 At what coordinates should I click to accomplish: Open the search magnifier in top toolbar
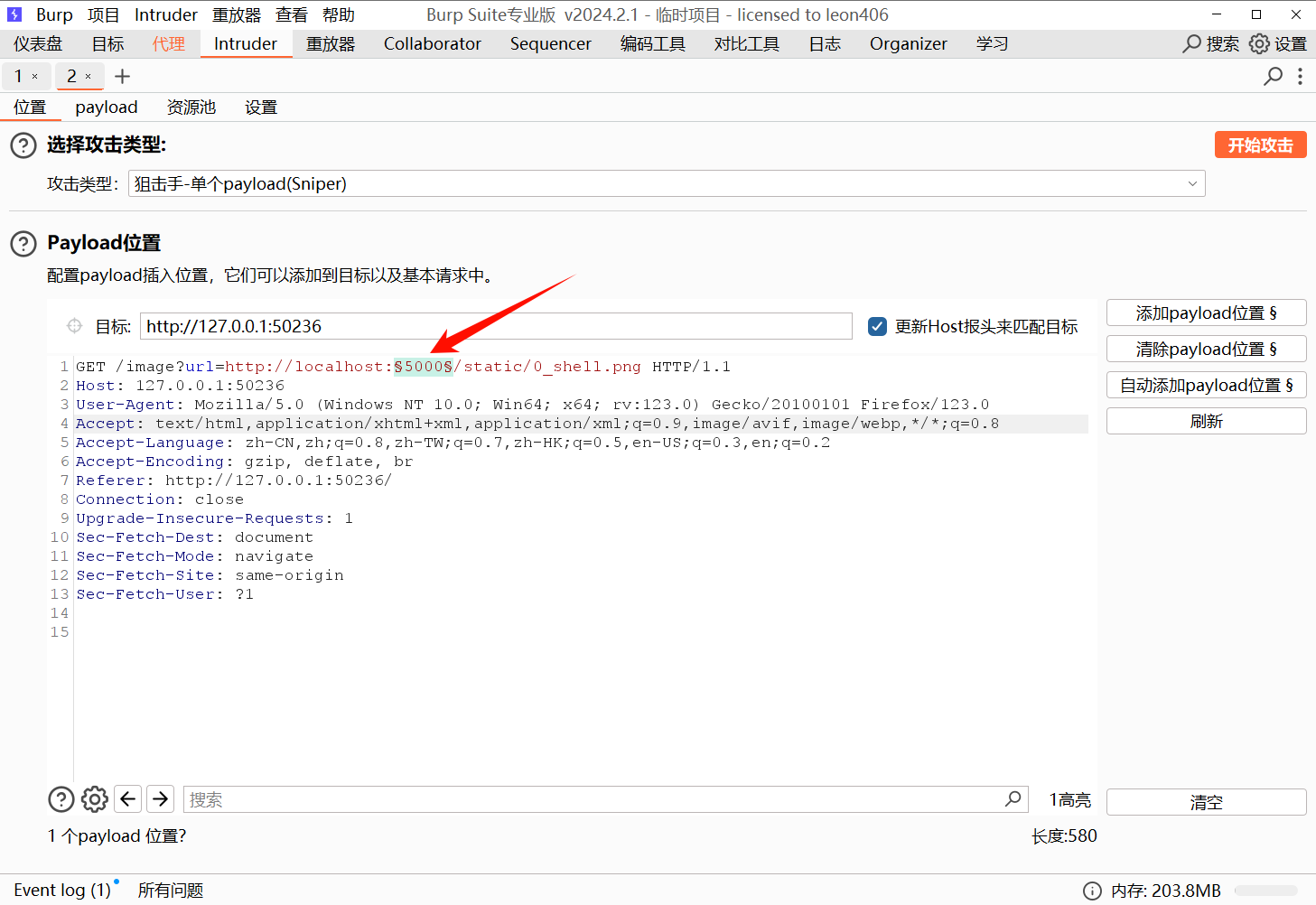point(1192,43)
